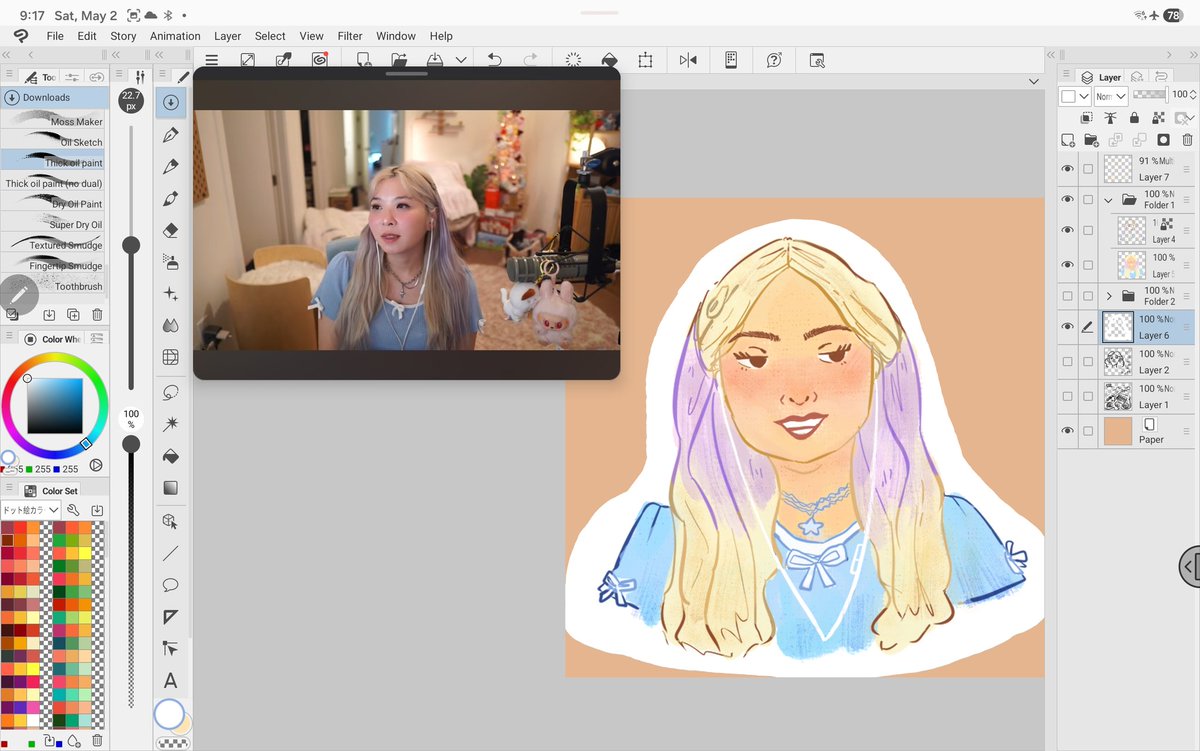This screenshot has width=1200, height=751.
Task: Create a new layer folder
Action: pos(1091,140)
